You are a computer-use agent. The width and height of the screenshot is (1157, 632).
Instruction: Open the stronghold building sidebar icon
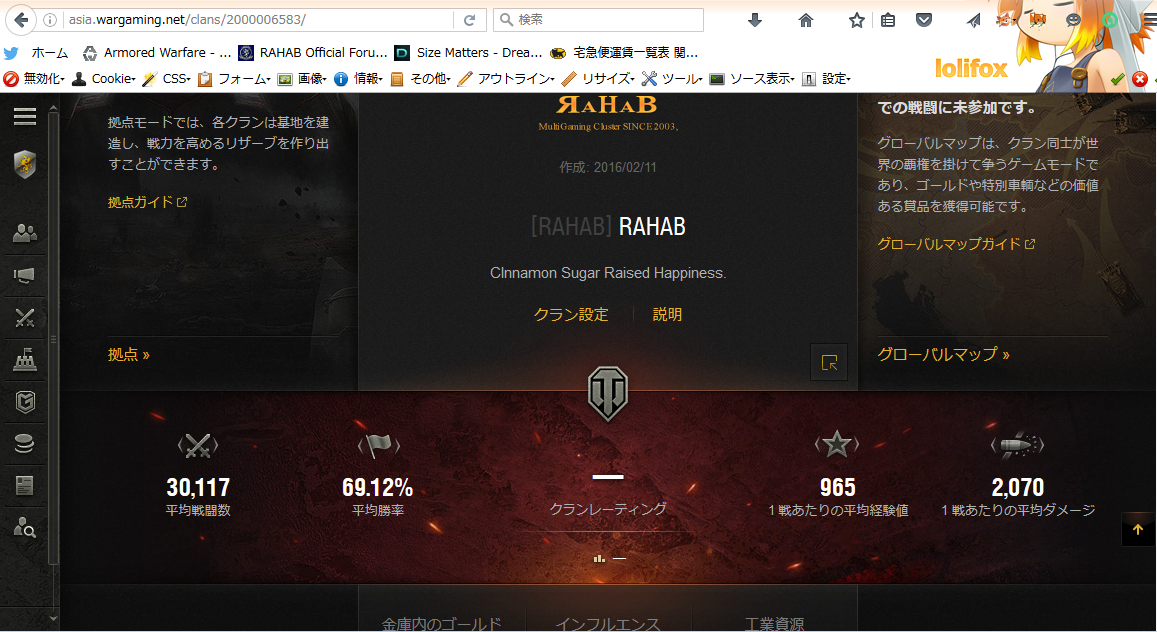[x=25, y=361]
